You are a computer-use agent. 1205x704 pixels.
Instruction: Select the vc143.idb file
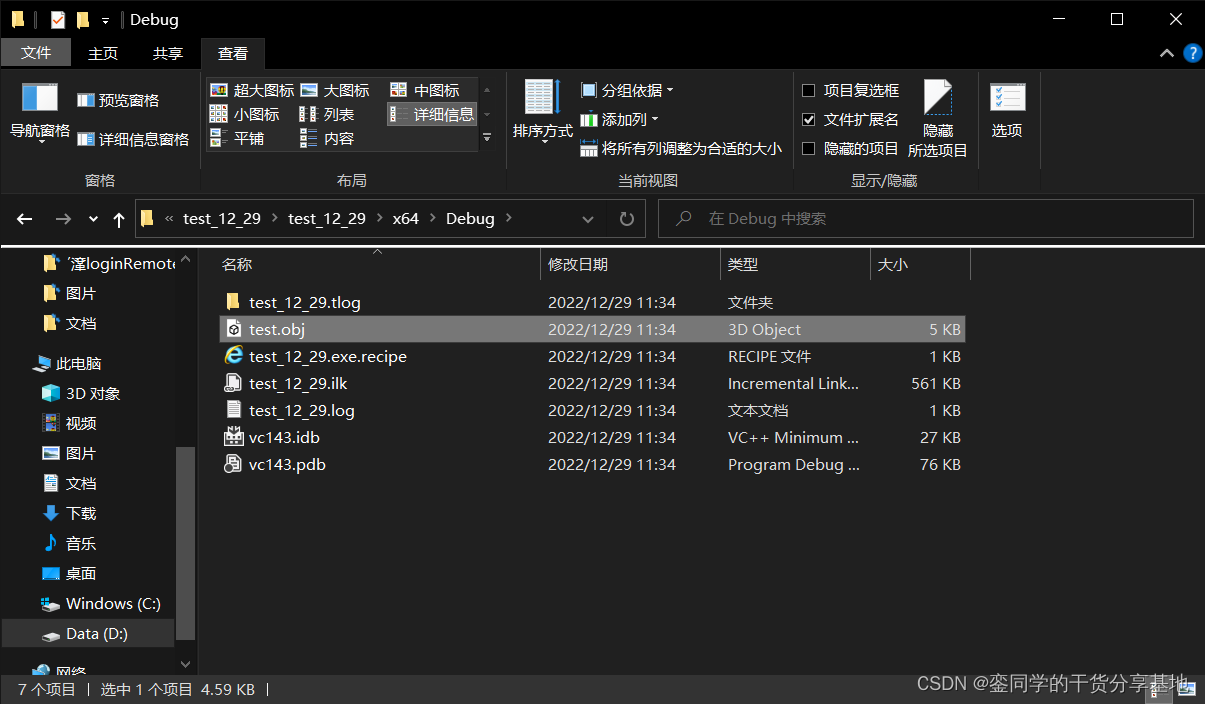592,437
